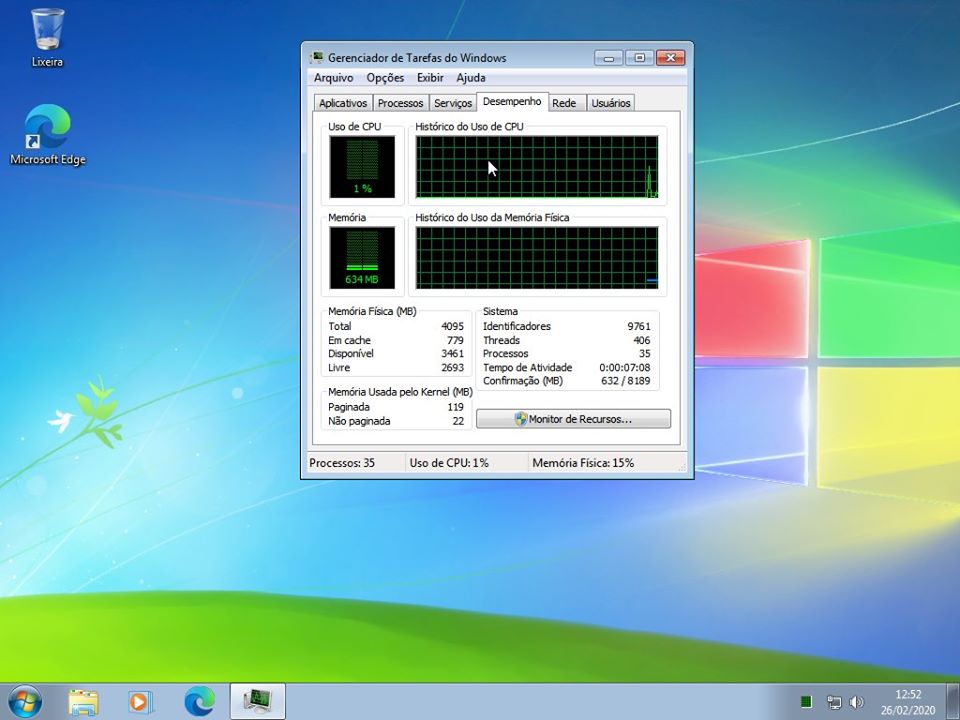Switch to the Serviços tab
The width and height of the screenshot is (960, 720).
click(x=453, y=103)
